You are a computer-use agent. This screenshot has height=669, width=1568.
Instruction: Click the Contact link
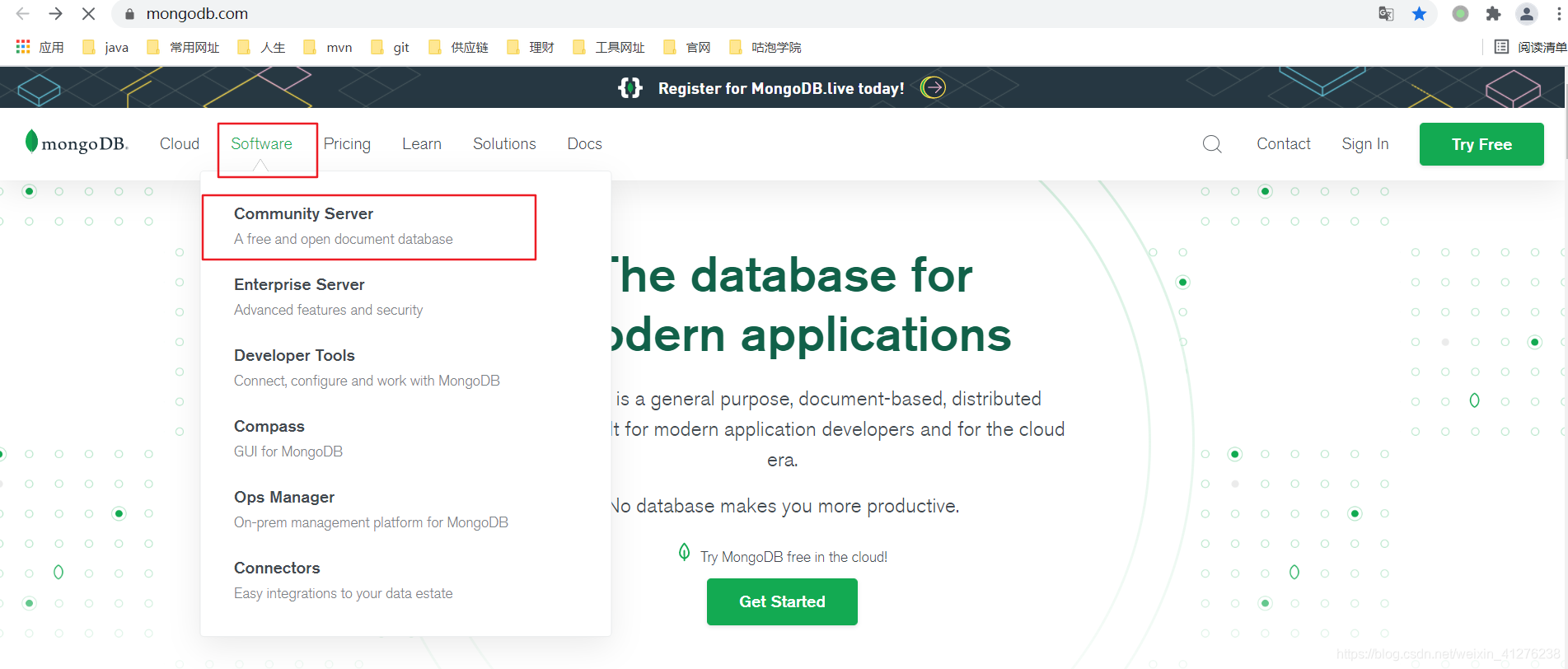1283,143
